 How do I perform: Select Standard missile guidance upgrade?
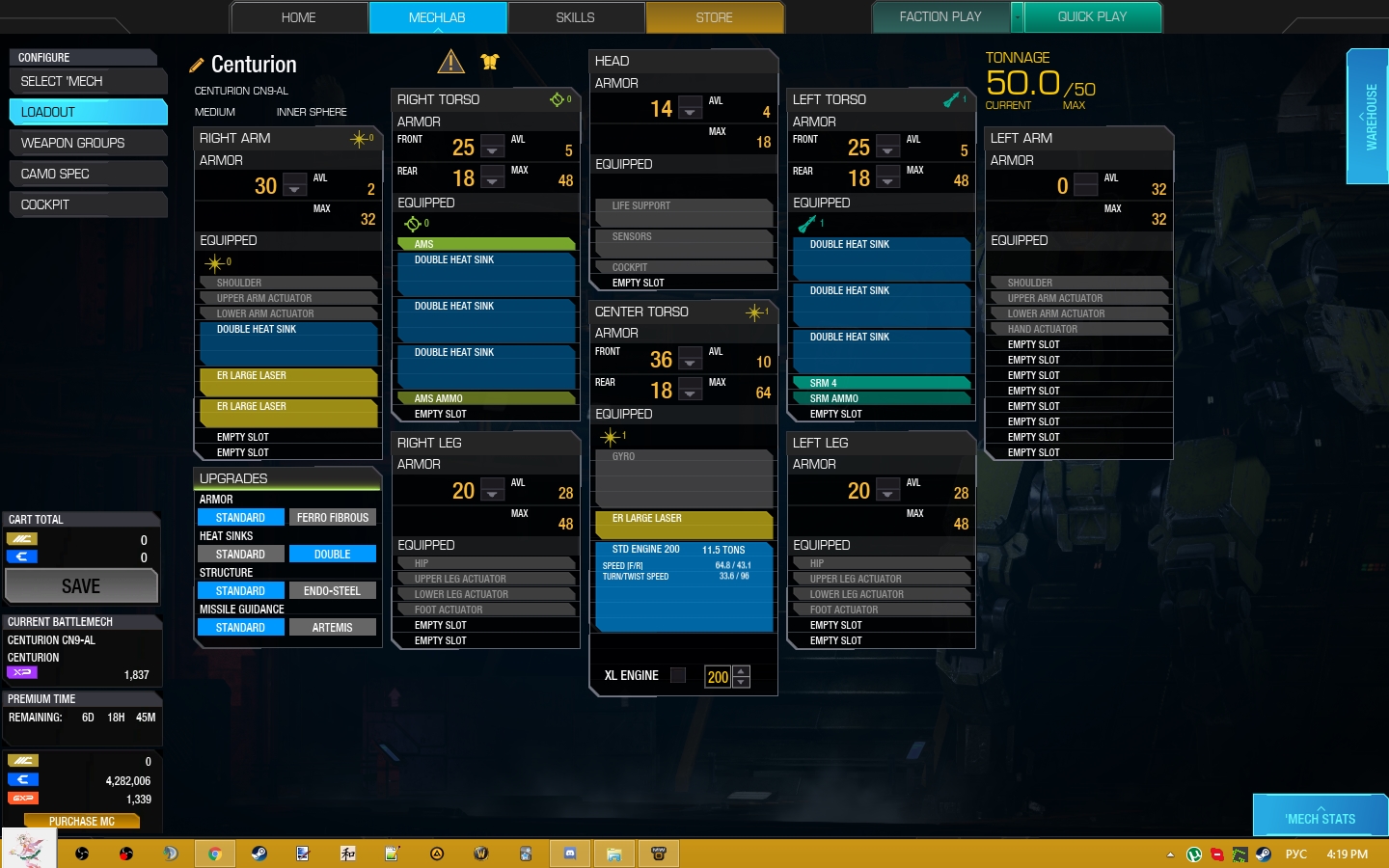tap(240, 628)
